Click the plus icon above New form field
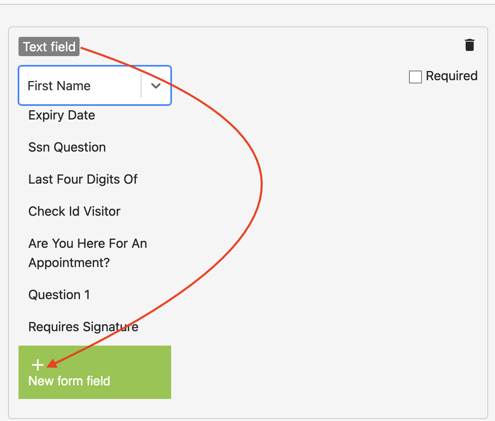Image resolution: width=495 pixels, height=421 pixels. (x=38, y=365)
